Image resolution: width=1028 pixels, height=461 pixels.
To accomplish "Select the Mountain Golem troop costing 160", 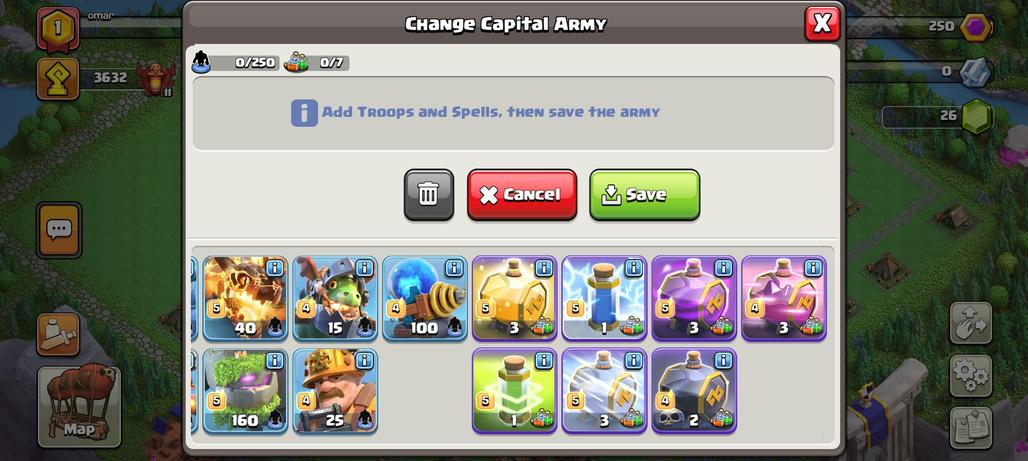I will [x=245, y=391].
